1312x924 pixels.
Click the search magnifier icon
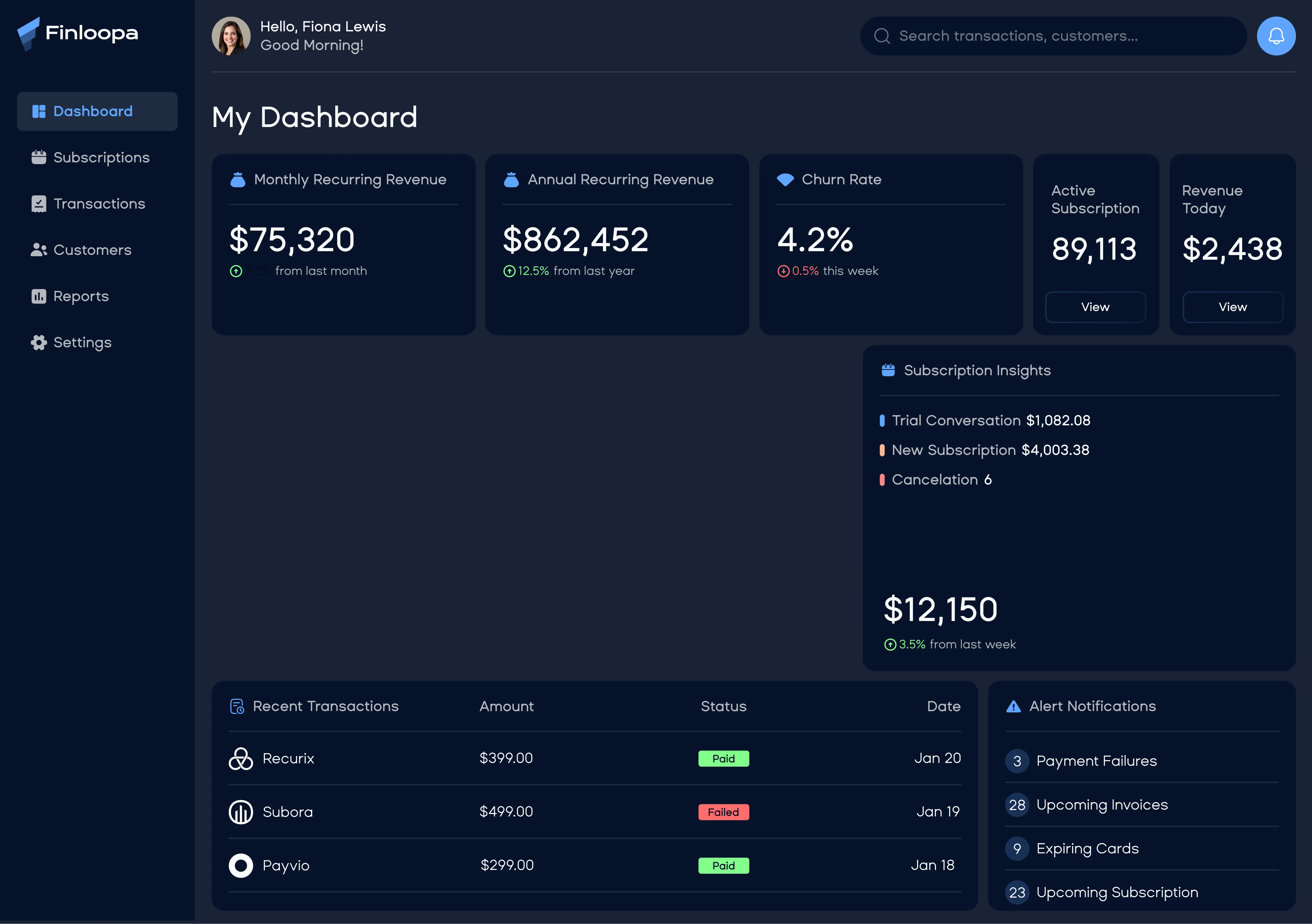882,36
